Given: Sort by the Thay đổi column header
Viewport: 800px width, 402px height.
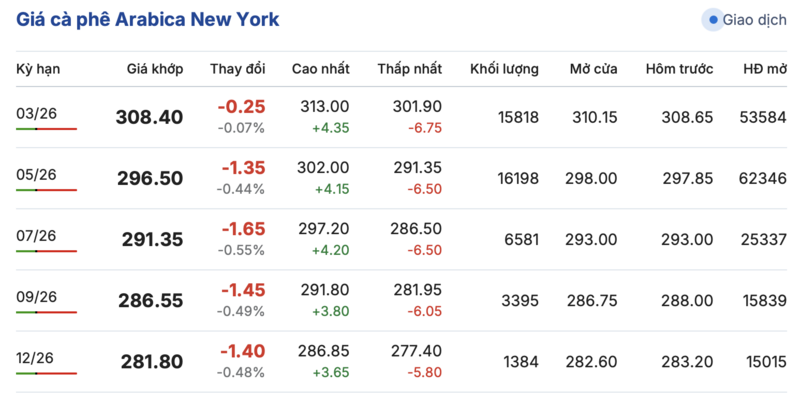Looking at the screenshot, I should [x=237, y=69].
